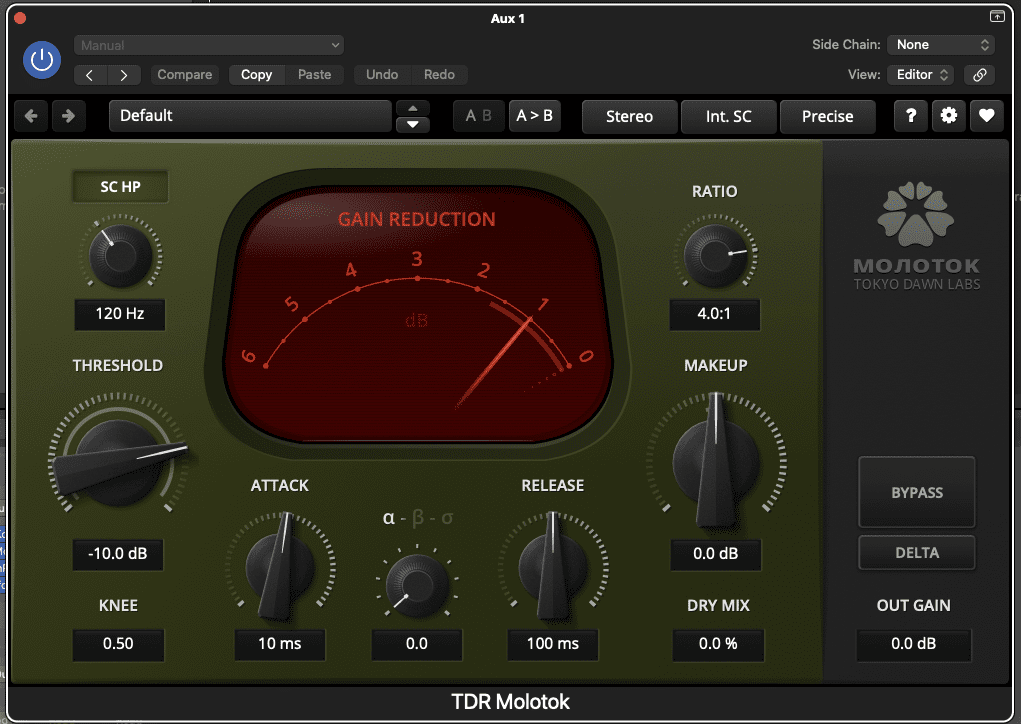The width and height of the screenshot is (1021, 724).
Task: Close the Aux 1 plugin window
Action: [20, 18]
